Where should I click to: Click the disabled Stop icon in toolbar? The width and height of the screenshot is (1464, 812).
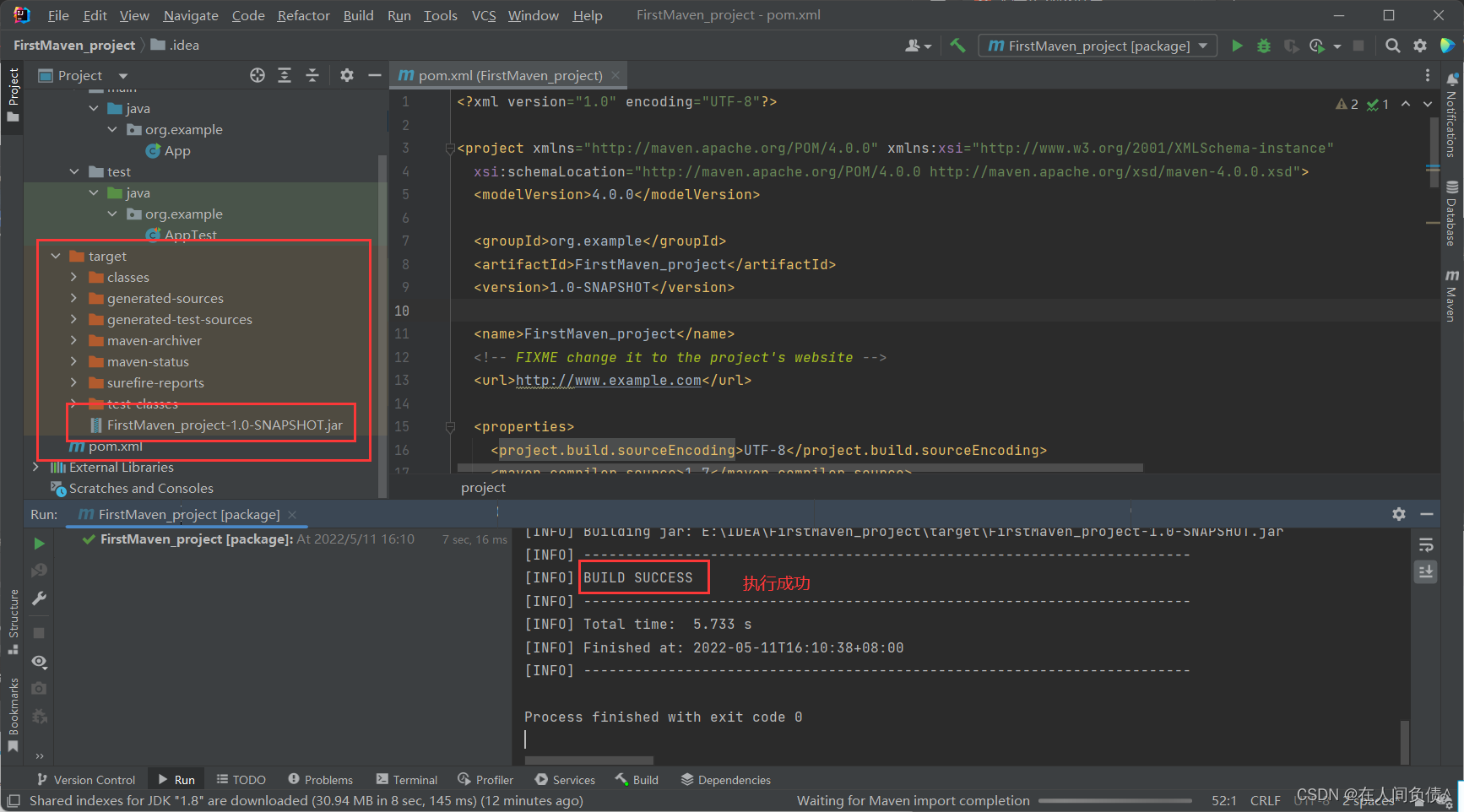coord(1358,46)
